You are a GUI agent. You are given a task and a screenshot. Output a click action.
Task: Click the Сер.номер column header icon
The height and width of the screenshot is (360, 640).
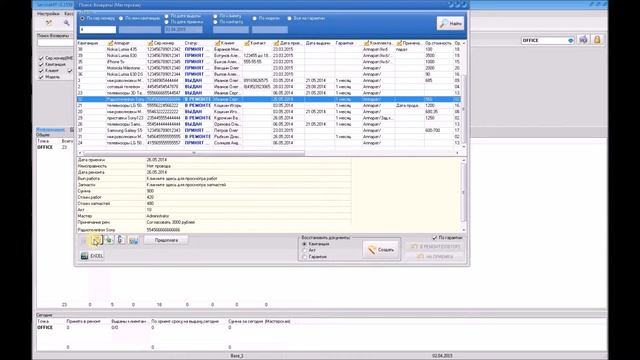click(x=151, y=43)
